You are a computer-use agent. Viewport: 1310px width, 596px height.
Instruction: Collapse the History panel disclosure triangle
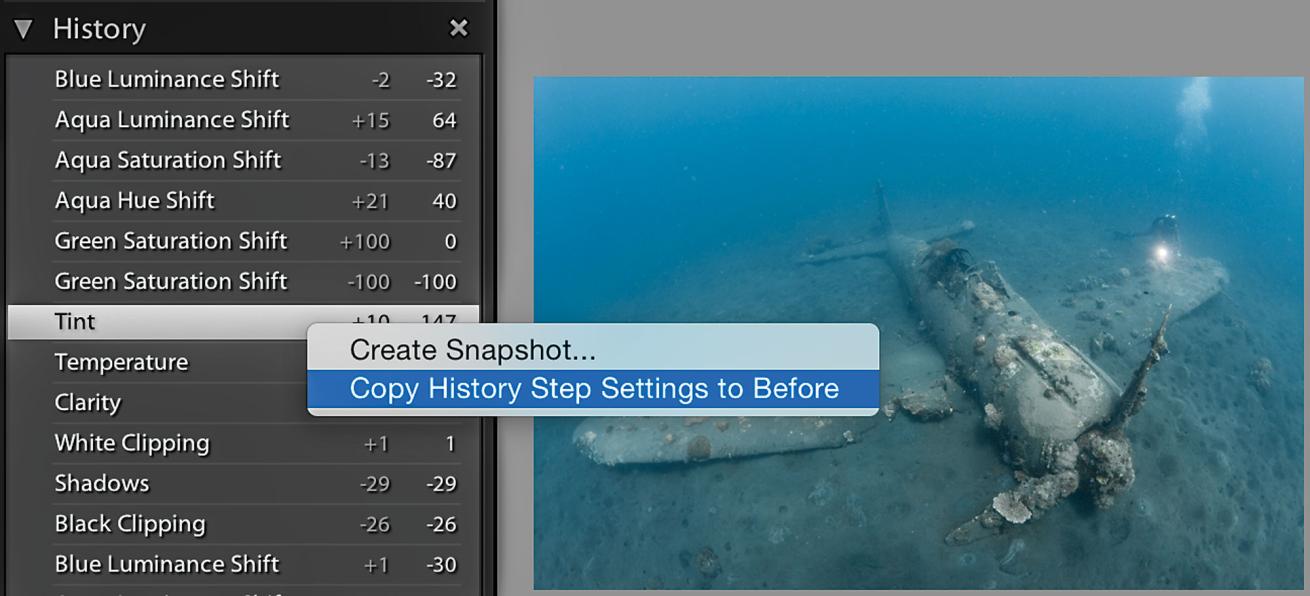click(x=24, y=28)
